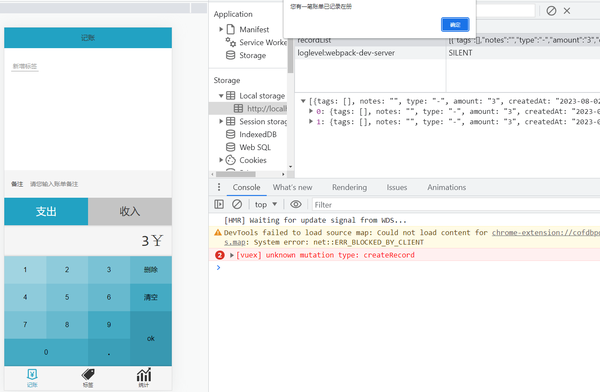Switch to the Rendering drawer tab
600x392 pixels.
(349, 187)
